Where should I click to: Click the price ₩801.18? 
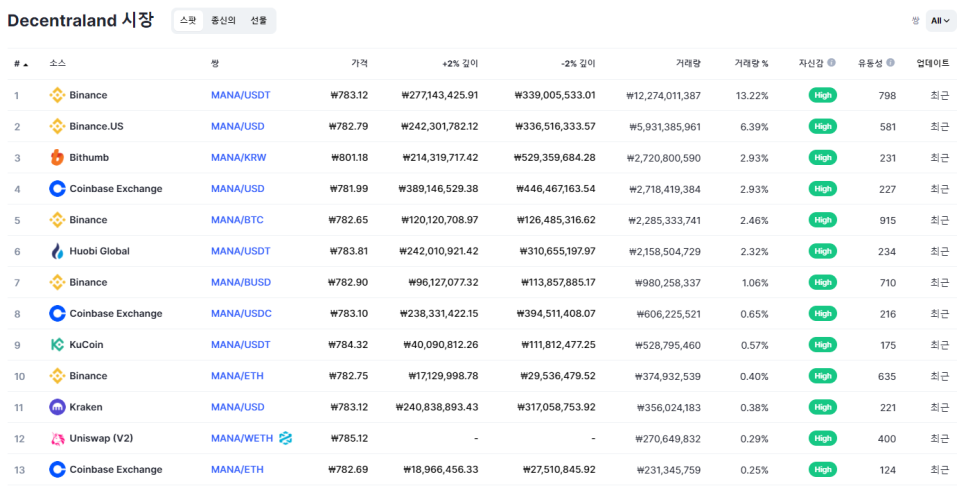point(349,158)
